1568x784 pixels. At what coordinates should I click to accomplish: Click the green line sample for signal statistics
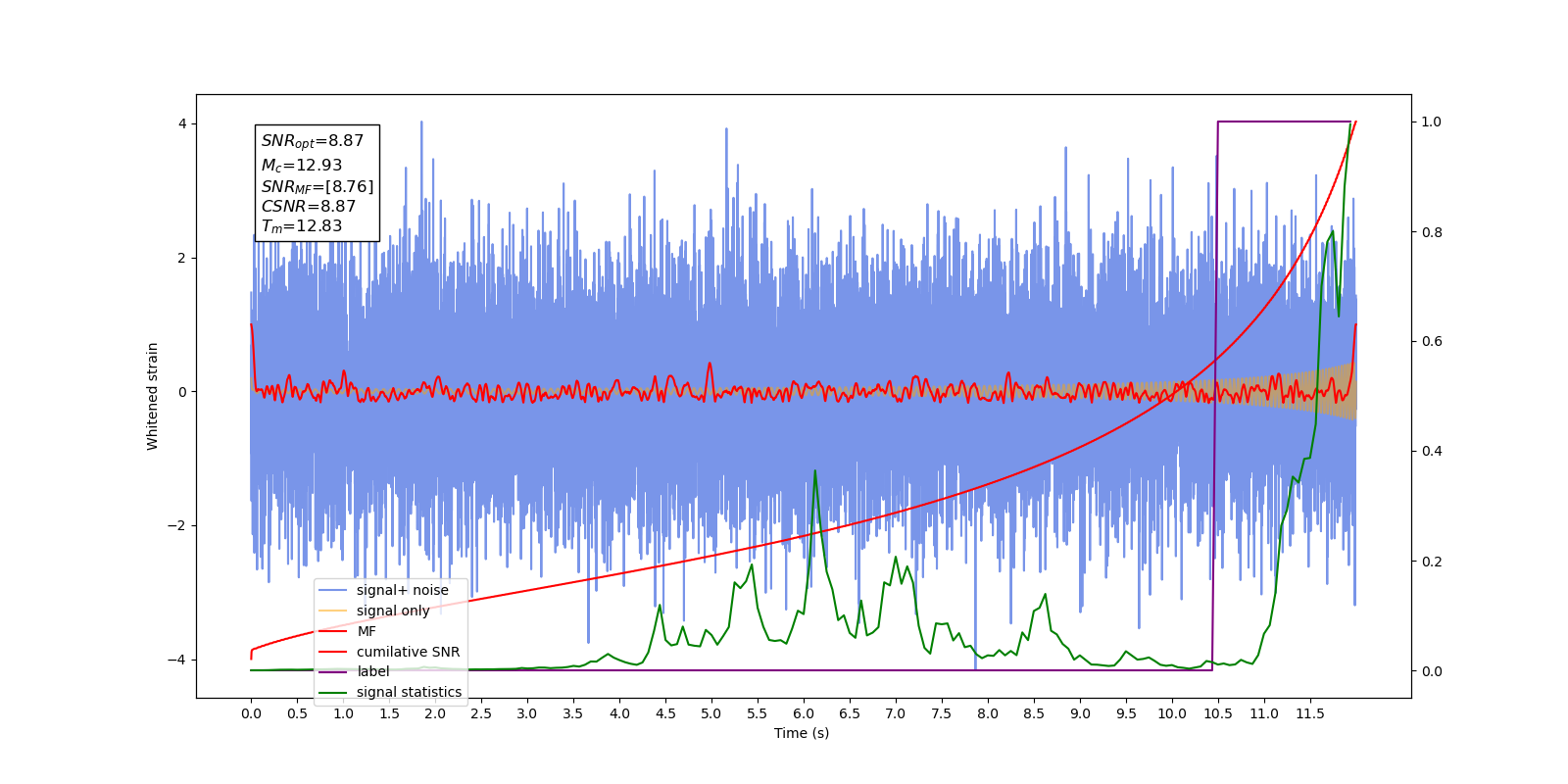[x=333, y=692]
